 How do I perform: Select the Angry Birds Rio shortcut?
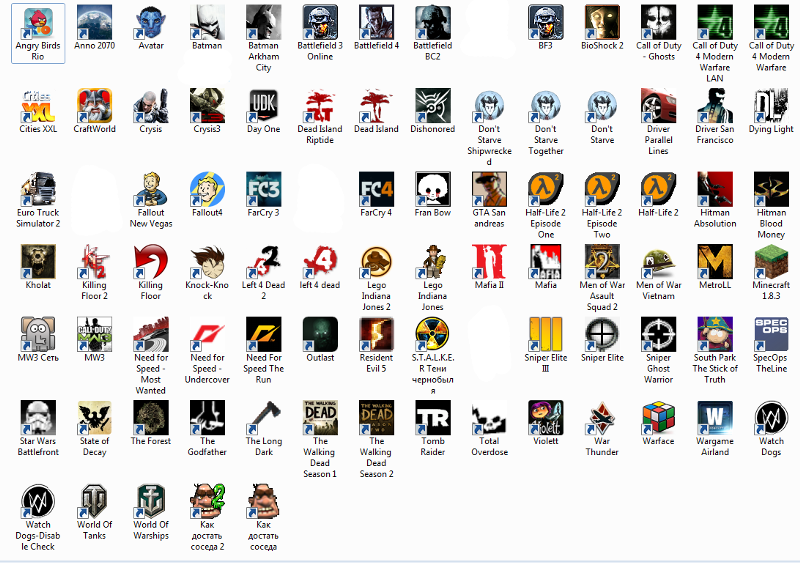39,22
